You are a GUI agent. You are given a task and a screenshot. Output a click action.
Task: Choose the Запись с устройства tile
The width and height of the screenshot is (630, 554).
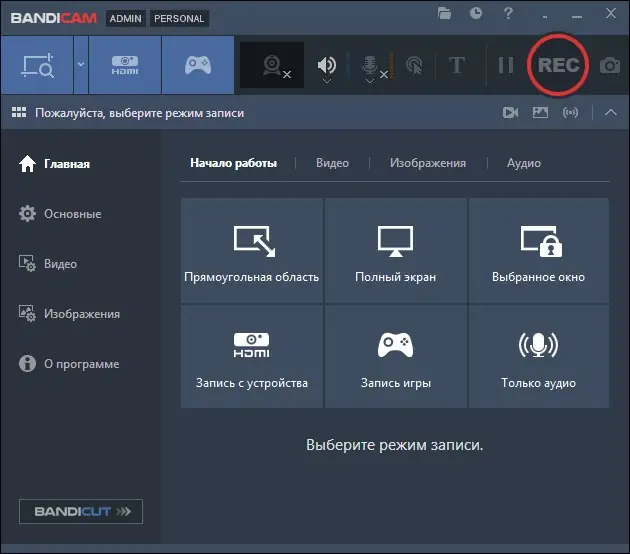tap(252, 356)
